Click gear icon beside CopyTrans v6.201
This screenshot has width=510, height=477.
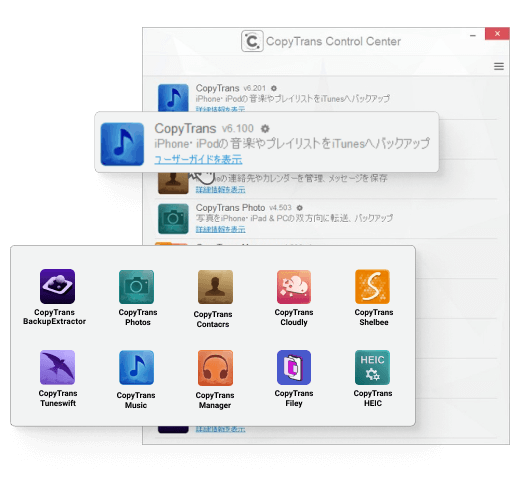274,88
